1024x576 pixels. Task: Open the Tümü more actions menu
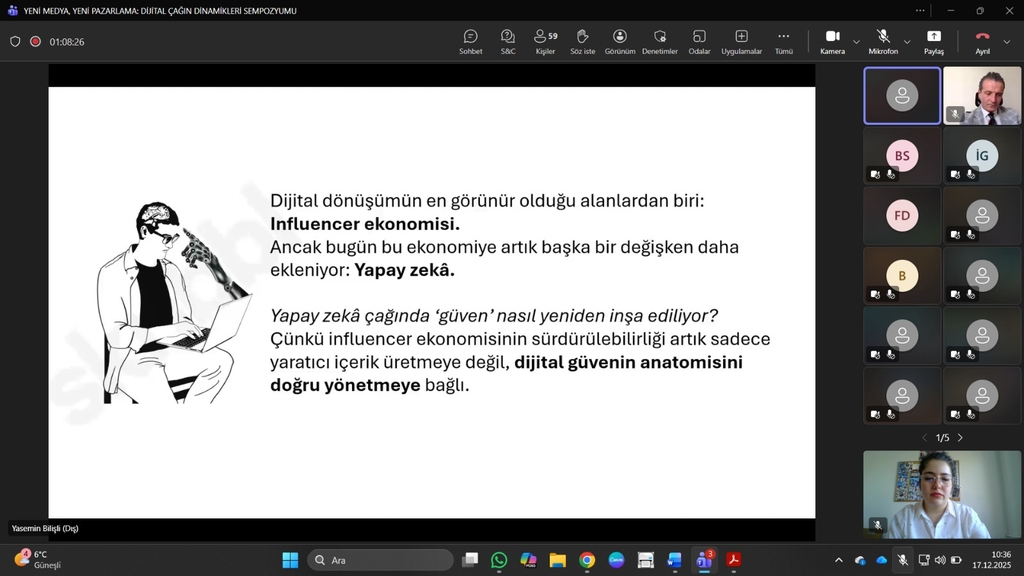[x=784, y=41]
